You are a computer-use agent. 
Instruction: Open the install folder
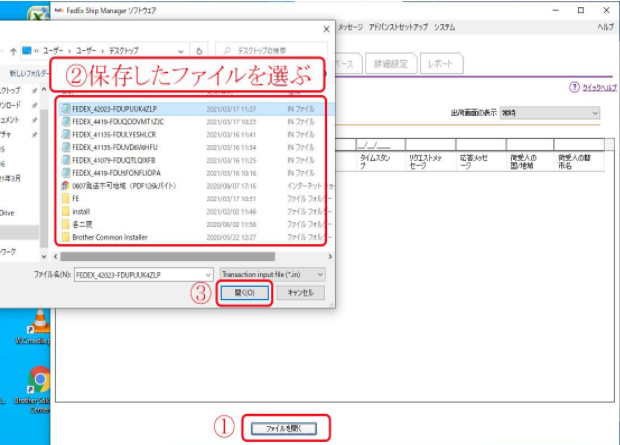coord(197,212)
